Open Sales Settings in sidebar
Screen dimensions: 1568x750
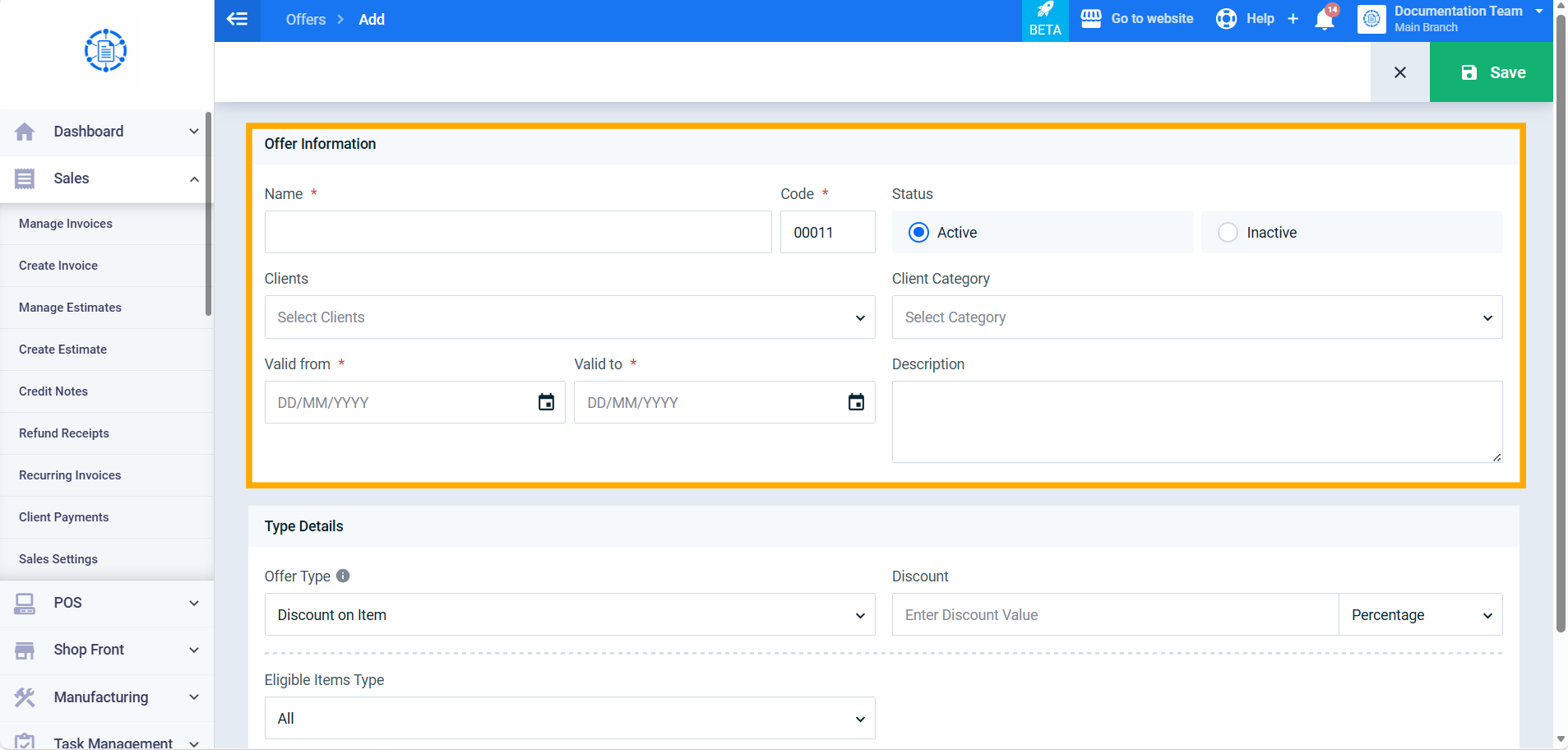pos(58,559)
